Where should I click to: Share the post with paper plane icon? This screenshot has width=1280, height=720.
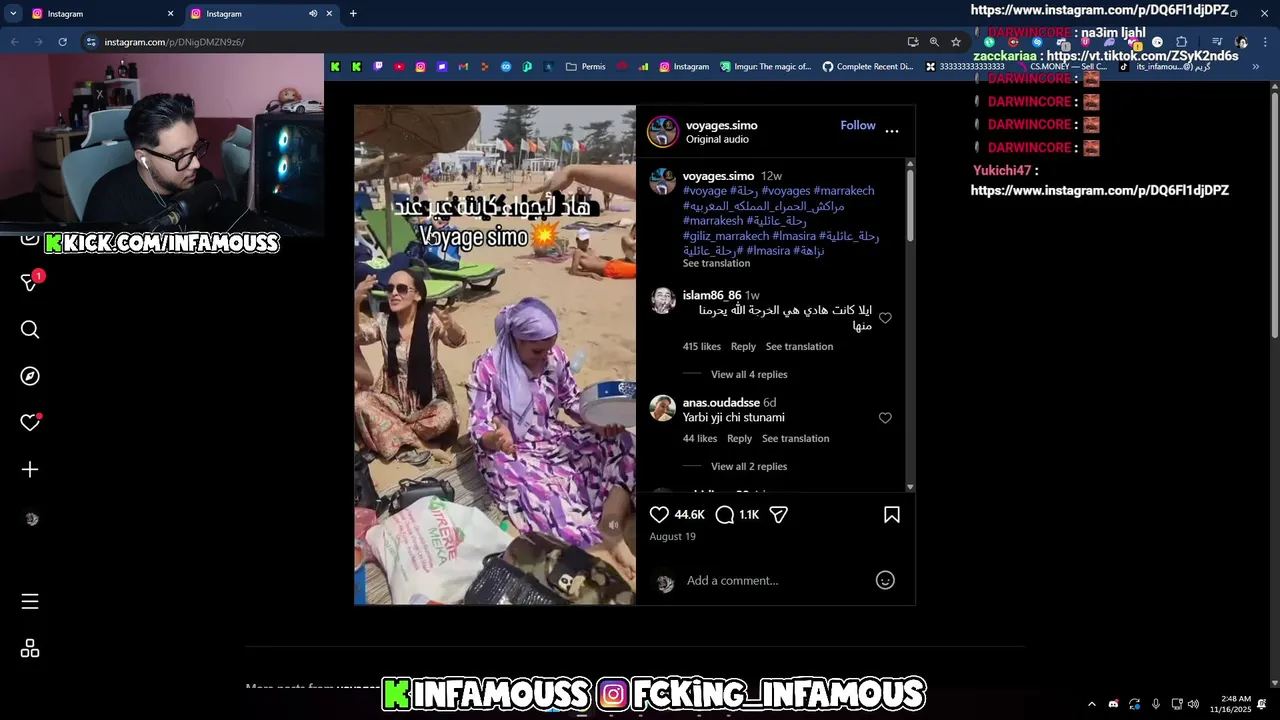(x=779, y=514)
